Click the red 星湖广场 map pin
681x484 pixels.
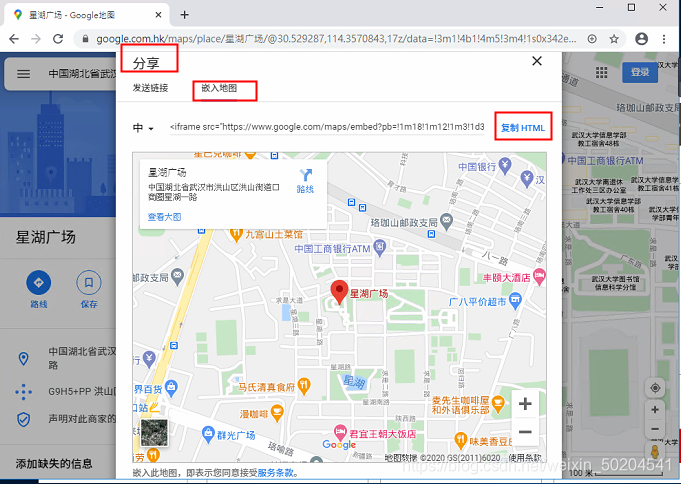tap(339, 292)
